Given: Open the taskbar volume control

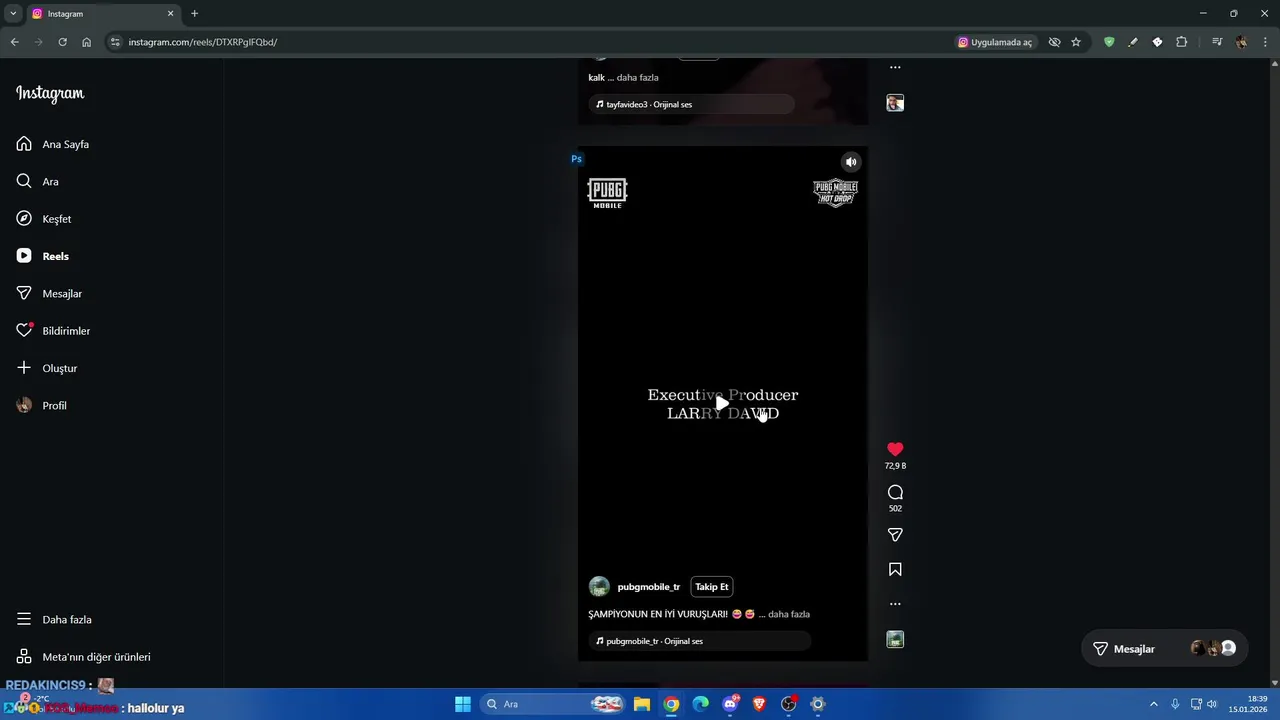Looking at the screenshot, I should [x=1212, y=704].
